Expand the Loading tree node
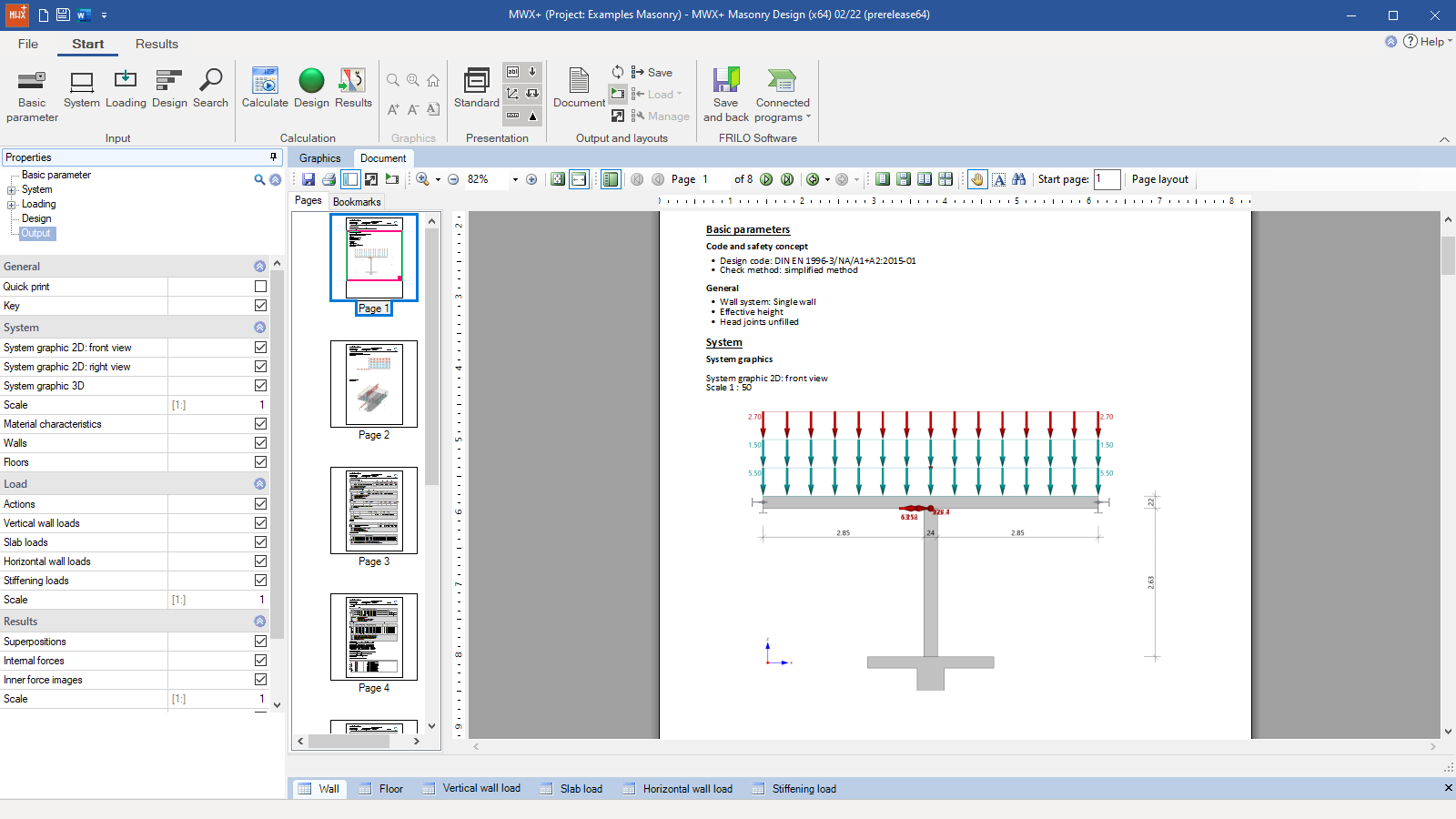The image size is (1456, 819). coord(12,205)
